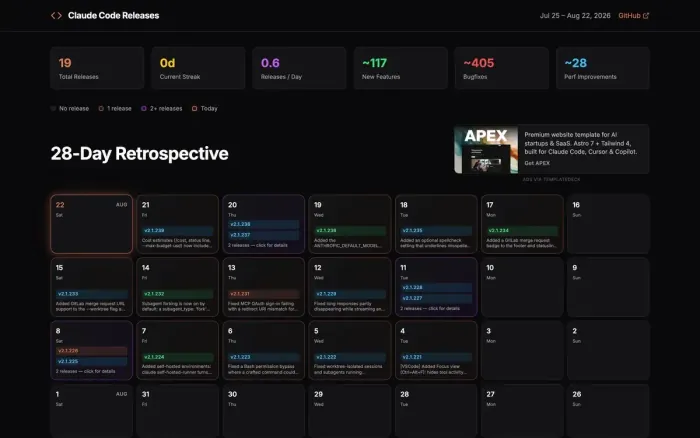Viewport: 700px width, 438px height.
Task: Click the Ads via TemplateDeck label
Action: coord(551,179)
